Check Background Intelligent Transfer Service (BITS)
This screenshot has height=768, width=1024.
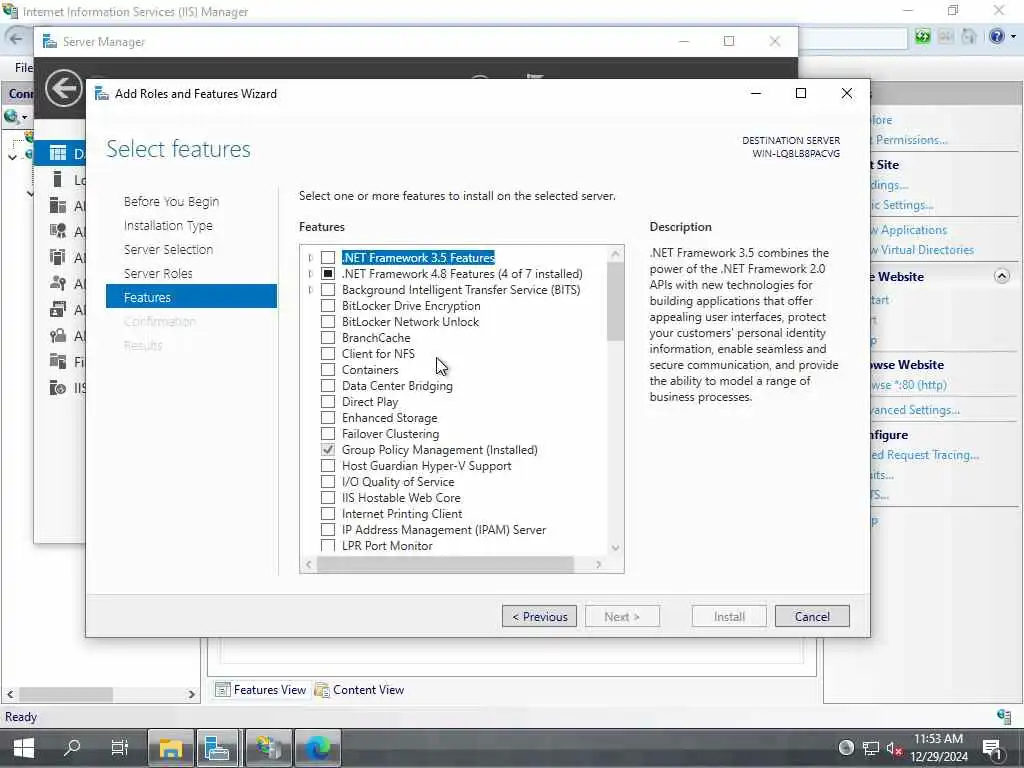pyautogui.click(x=328, y=289)
